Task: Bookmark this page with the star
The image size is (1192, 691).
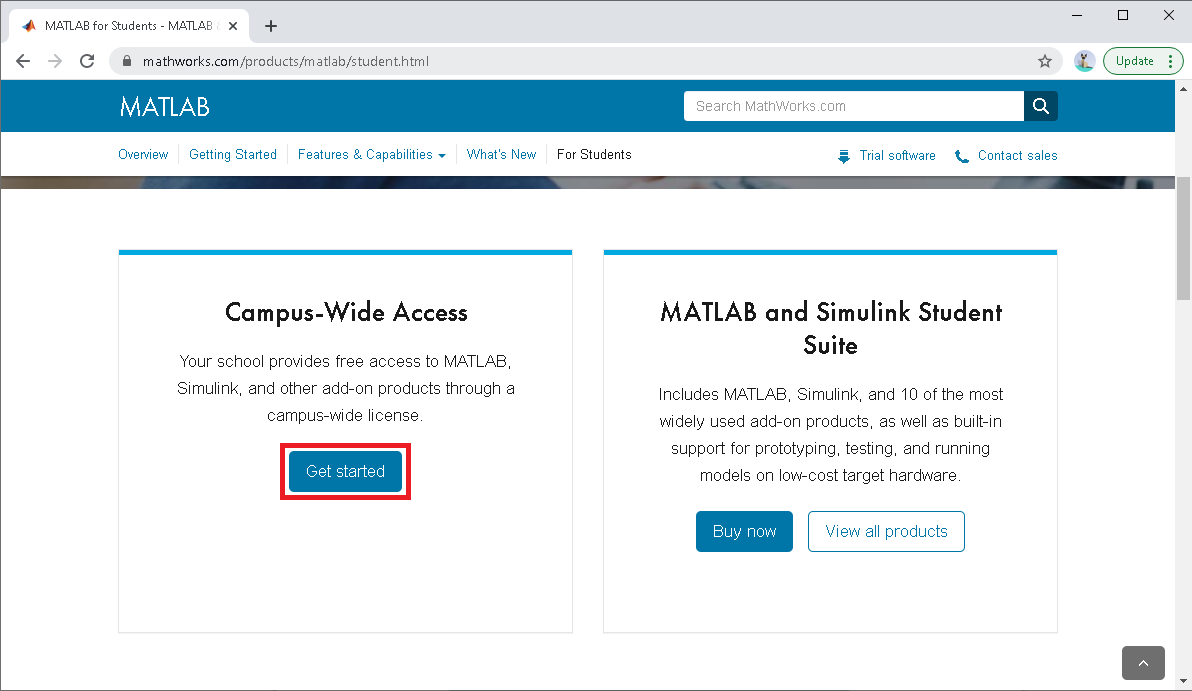Action: pos(1045,61)
